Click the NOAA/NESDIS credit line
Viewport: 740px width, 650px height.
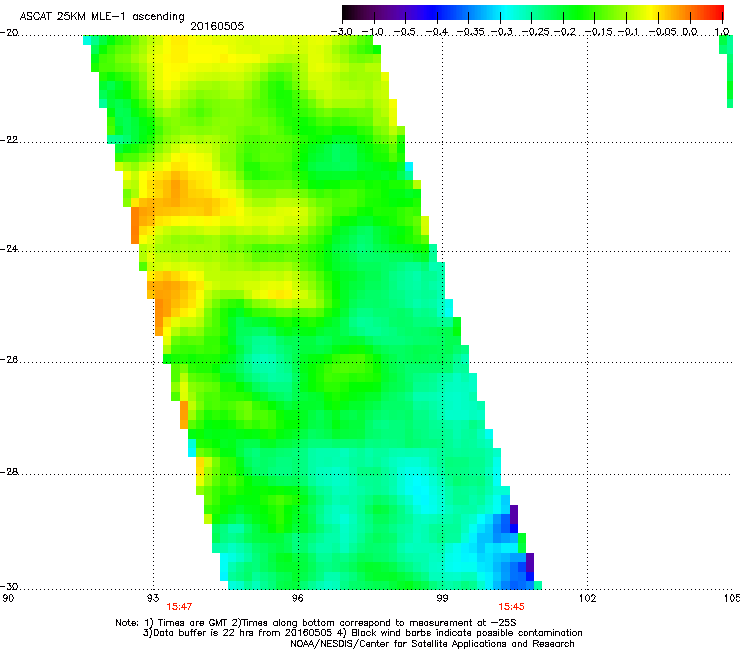click(x=432, y=644)
